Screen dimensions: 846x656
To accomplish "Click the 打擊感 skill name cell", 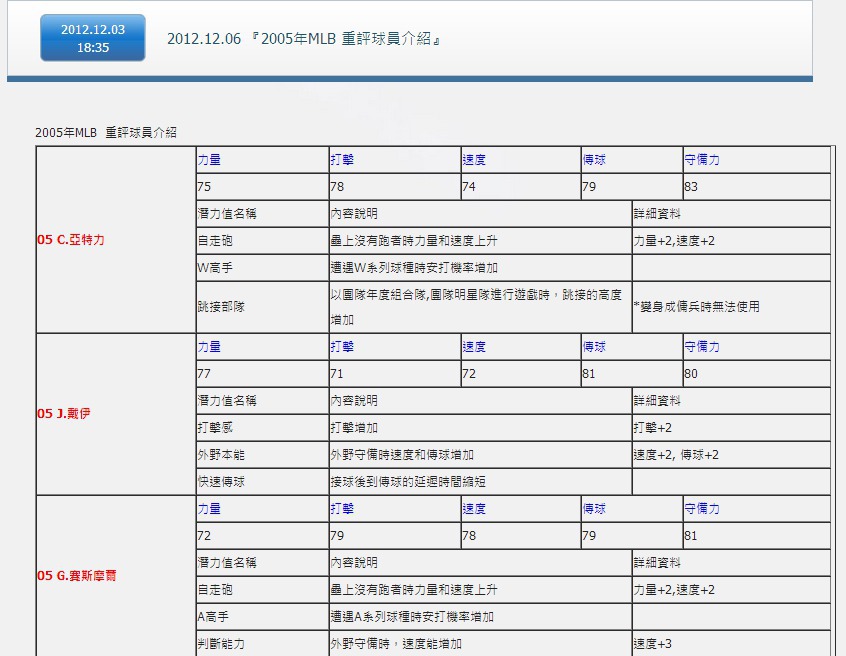I will [x=215, y=428].
